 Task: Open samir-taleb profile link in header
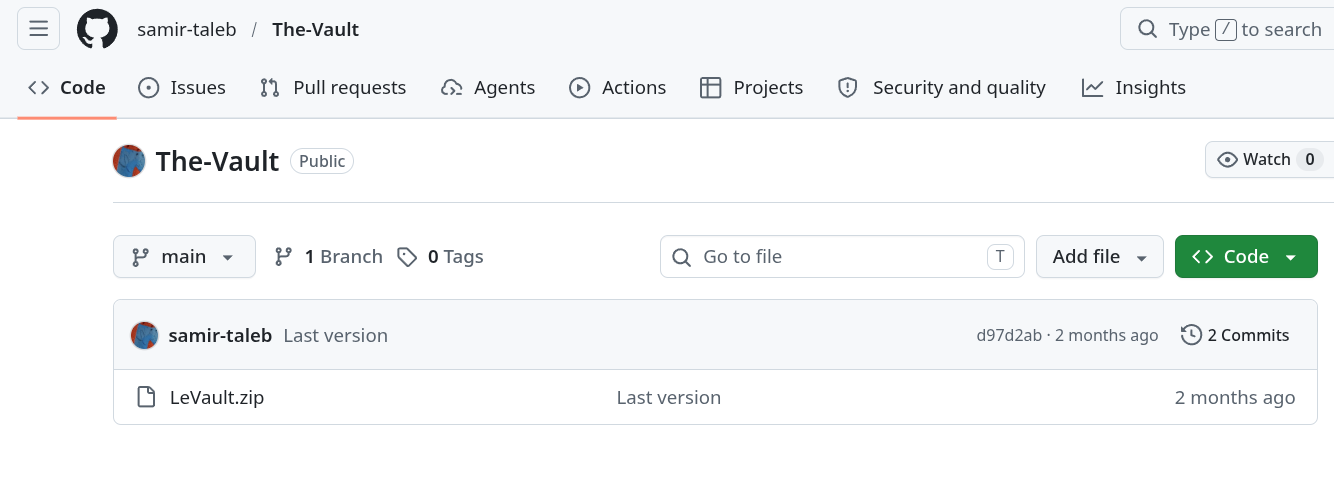tap(187, 30)
